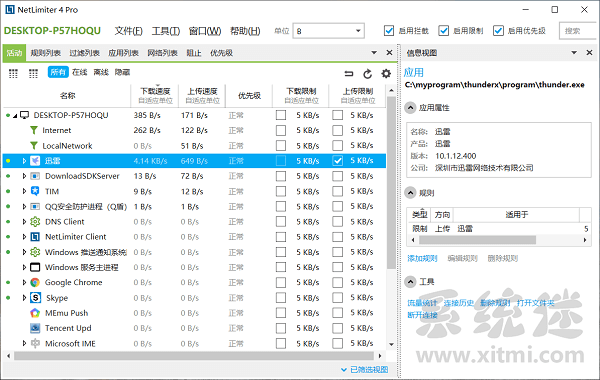Viewport: 600px width, 380px height.
Task: Open the 单位 unit dropdown
Action: [x=328, y=31]
